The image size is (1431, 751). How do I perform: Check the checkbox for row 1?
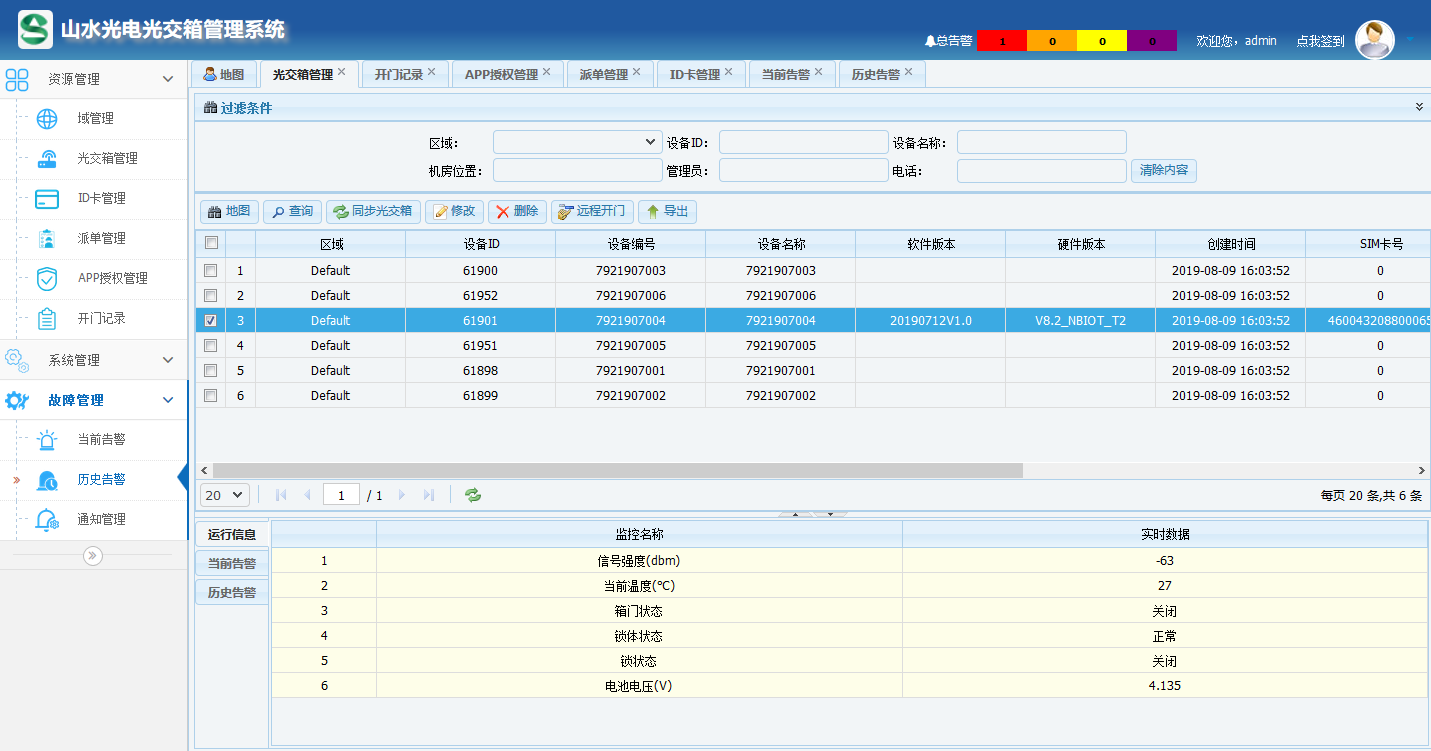pyautogui.click(x=210, y=271)
